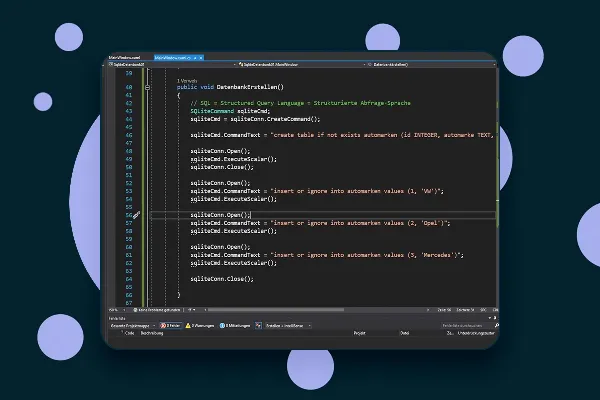This screenshot has width=600, height=400.
Task: Click the '1 Verweis' CodeLens link
Action: pos(187,81)
